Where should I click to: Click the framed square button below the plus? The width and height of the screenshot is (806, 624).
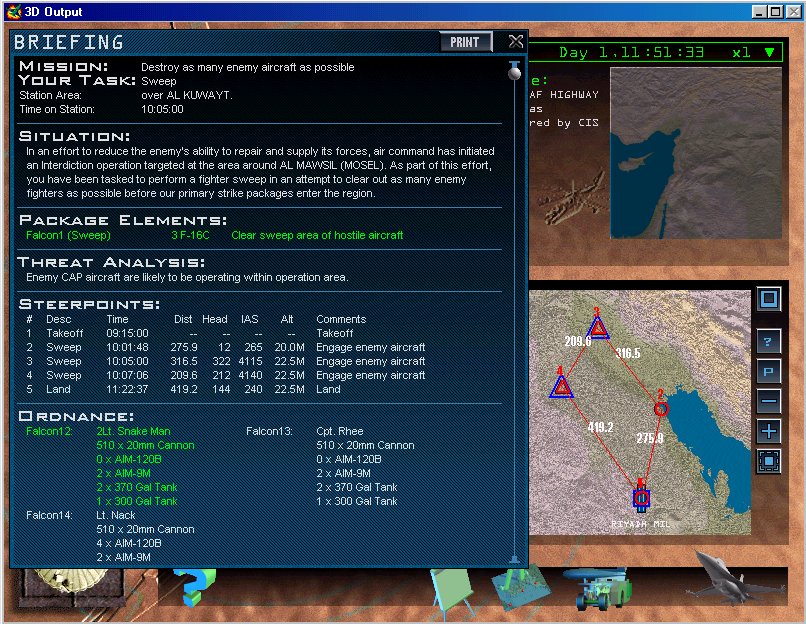[768, 461]
